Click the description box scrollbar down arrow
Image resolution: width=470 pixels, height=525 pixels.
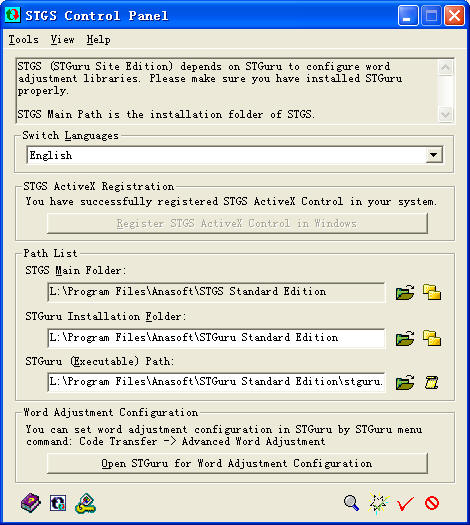point(446,115)
